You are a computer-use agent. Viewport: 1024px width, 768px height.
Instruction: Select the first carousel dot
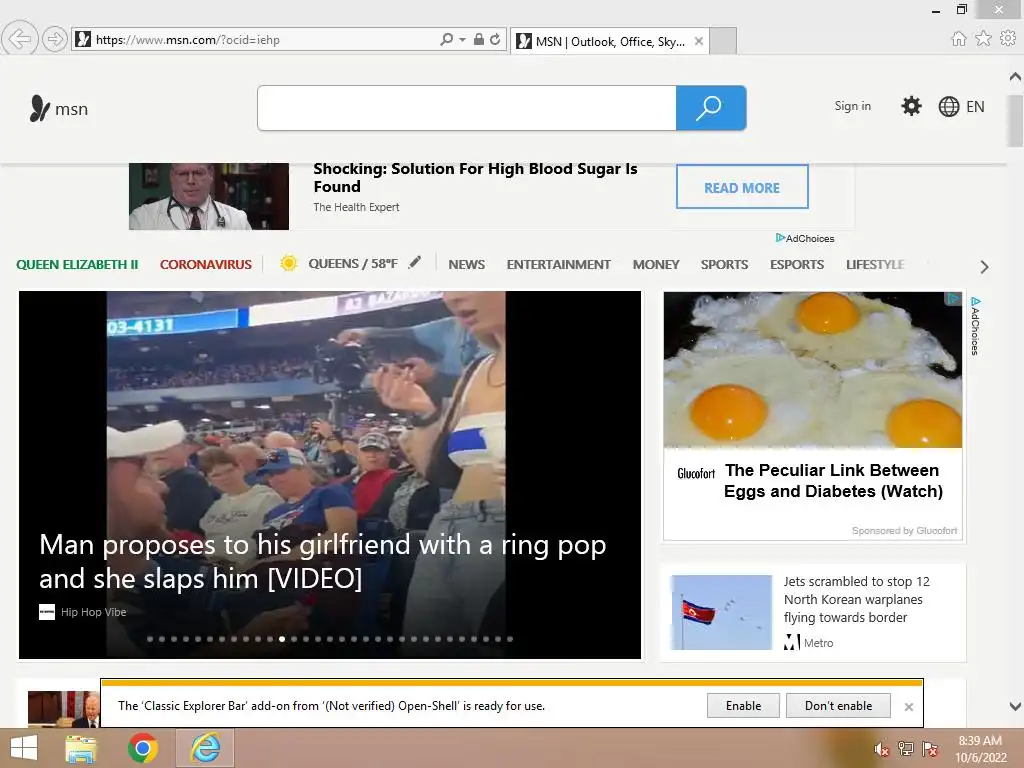[150, 639]
